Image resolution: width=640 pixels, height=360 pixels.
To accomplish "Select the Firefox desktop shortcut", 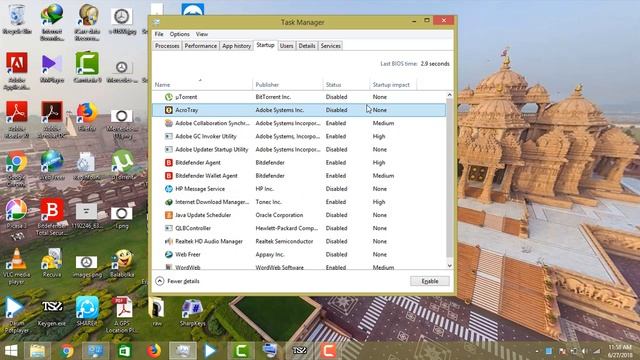I will click(x=87, y=117).
